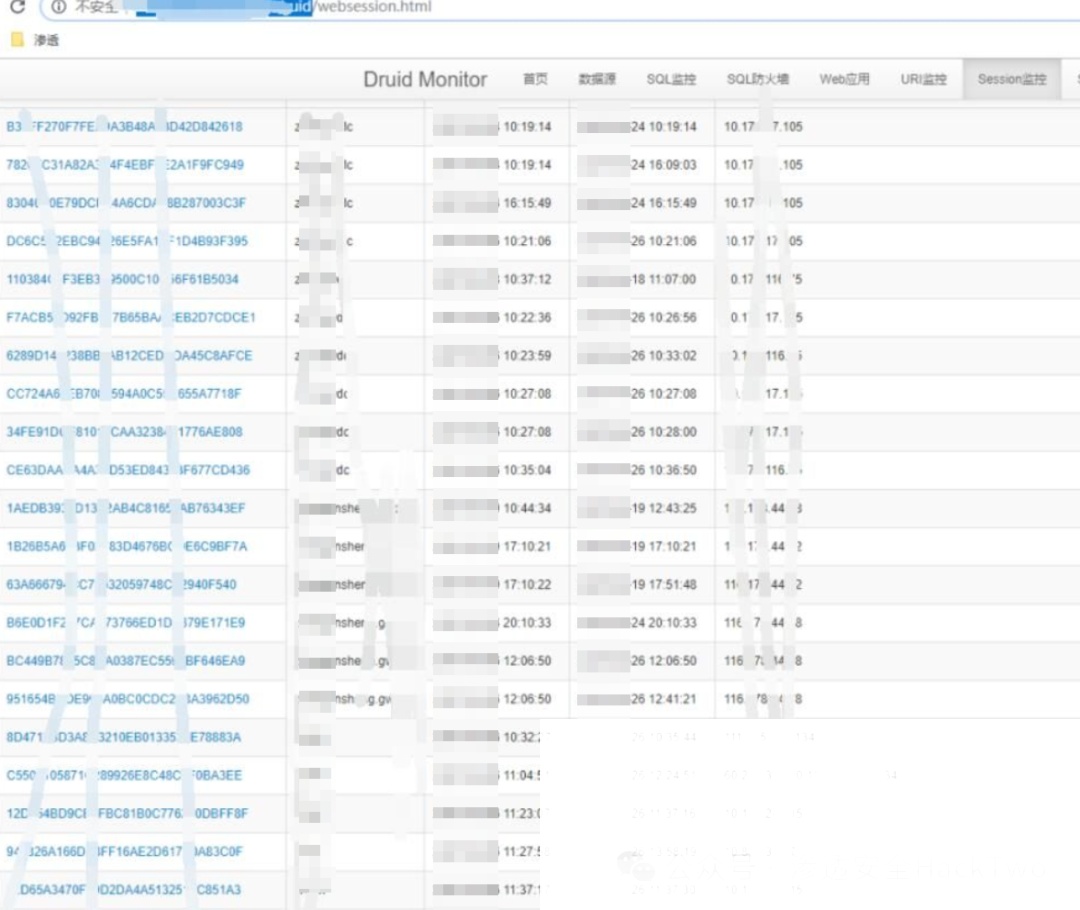This screenshot has width=1080, height=910.
Task: Open the site security info icon
Action: pos(59,7)
